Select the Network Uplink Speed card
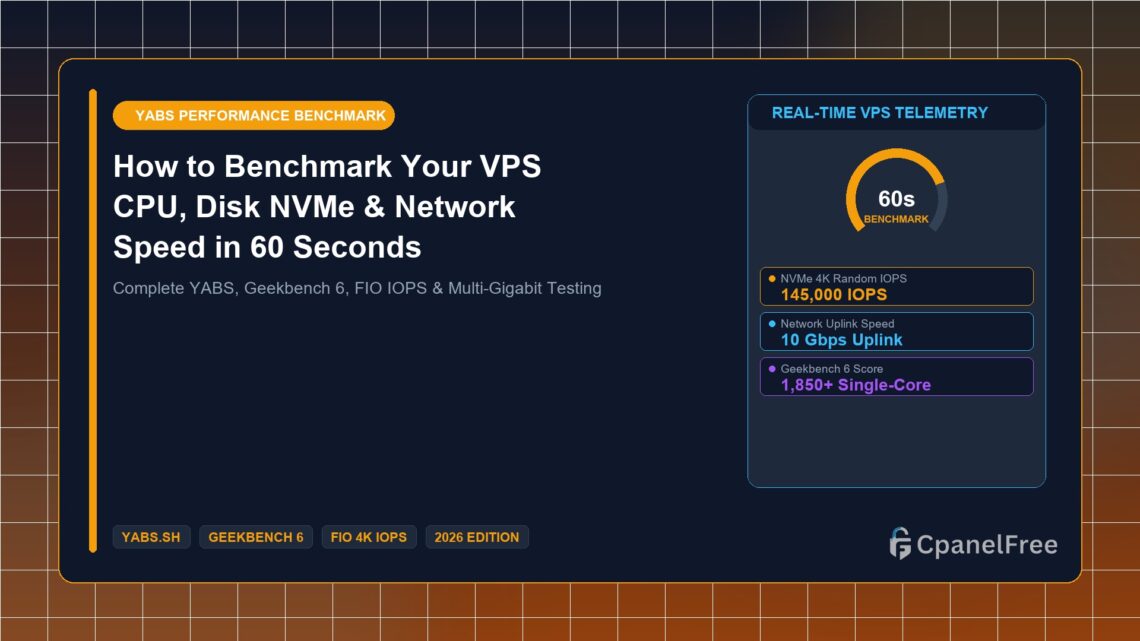Viewport: 1140px width, 641px height. click(896, 331)
